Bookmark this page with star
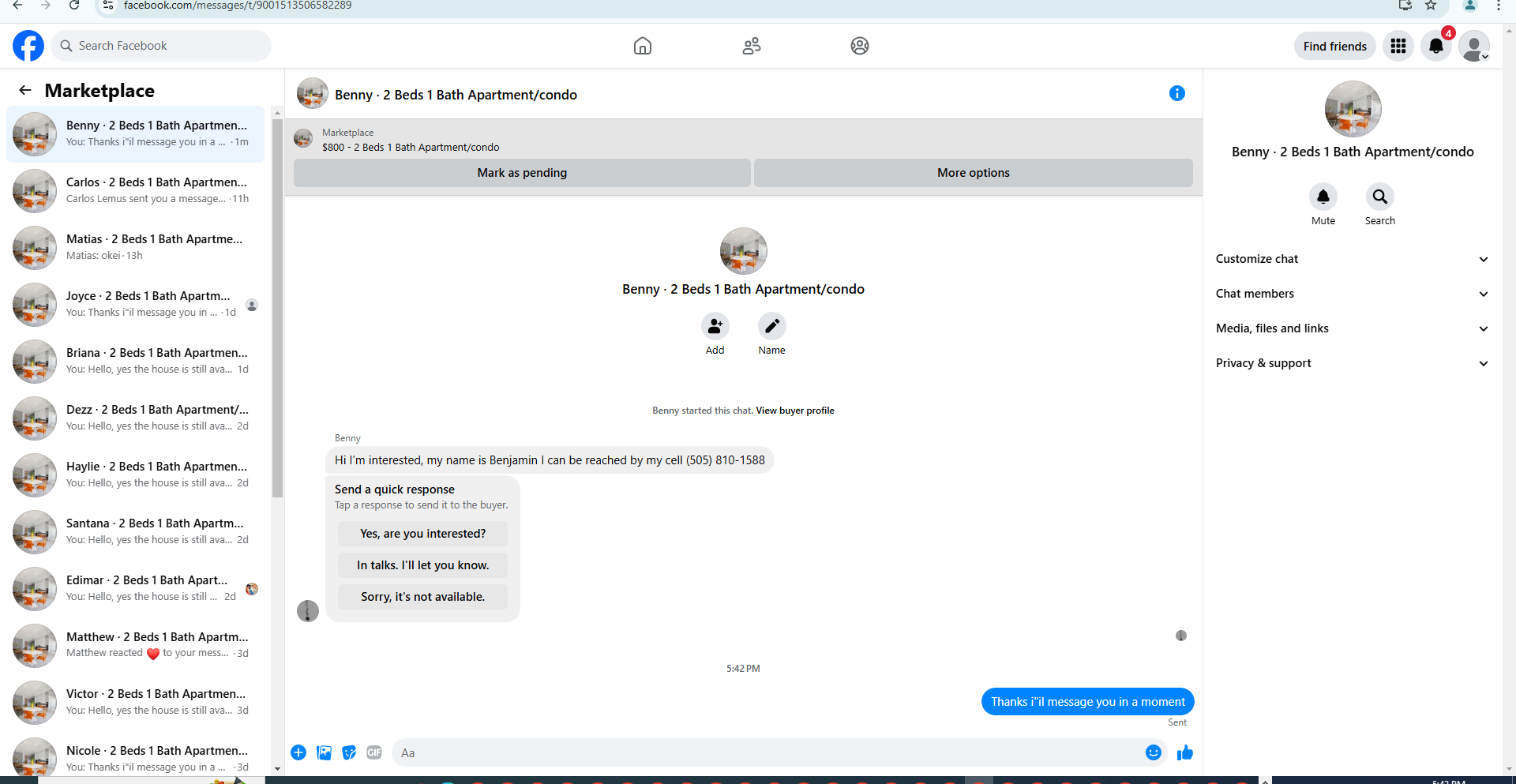1516x784 pixels. (x=1431, y=6)
